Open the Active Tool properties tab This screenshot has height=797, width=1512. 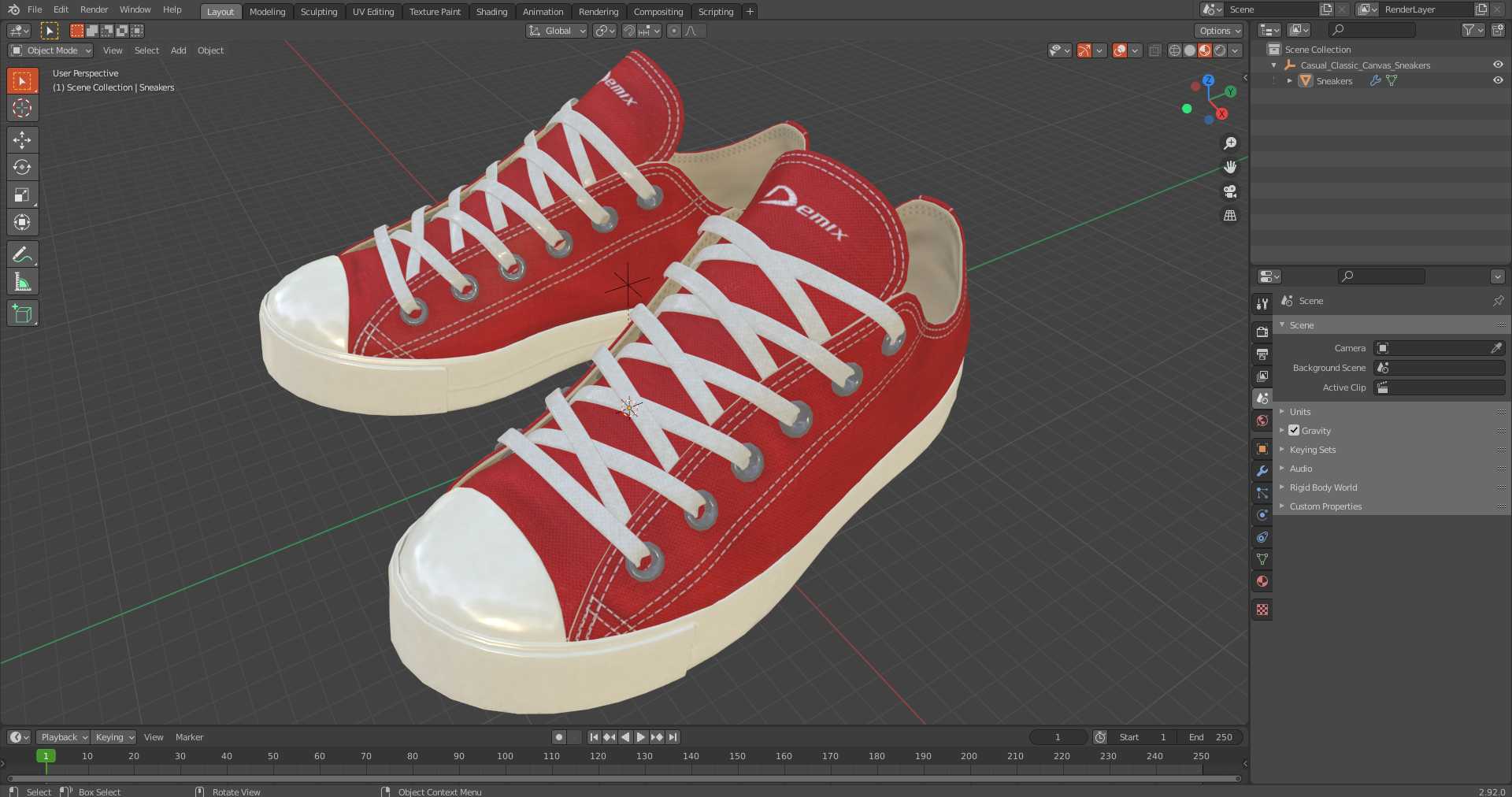[x=1262, y=303]
